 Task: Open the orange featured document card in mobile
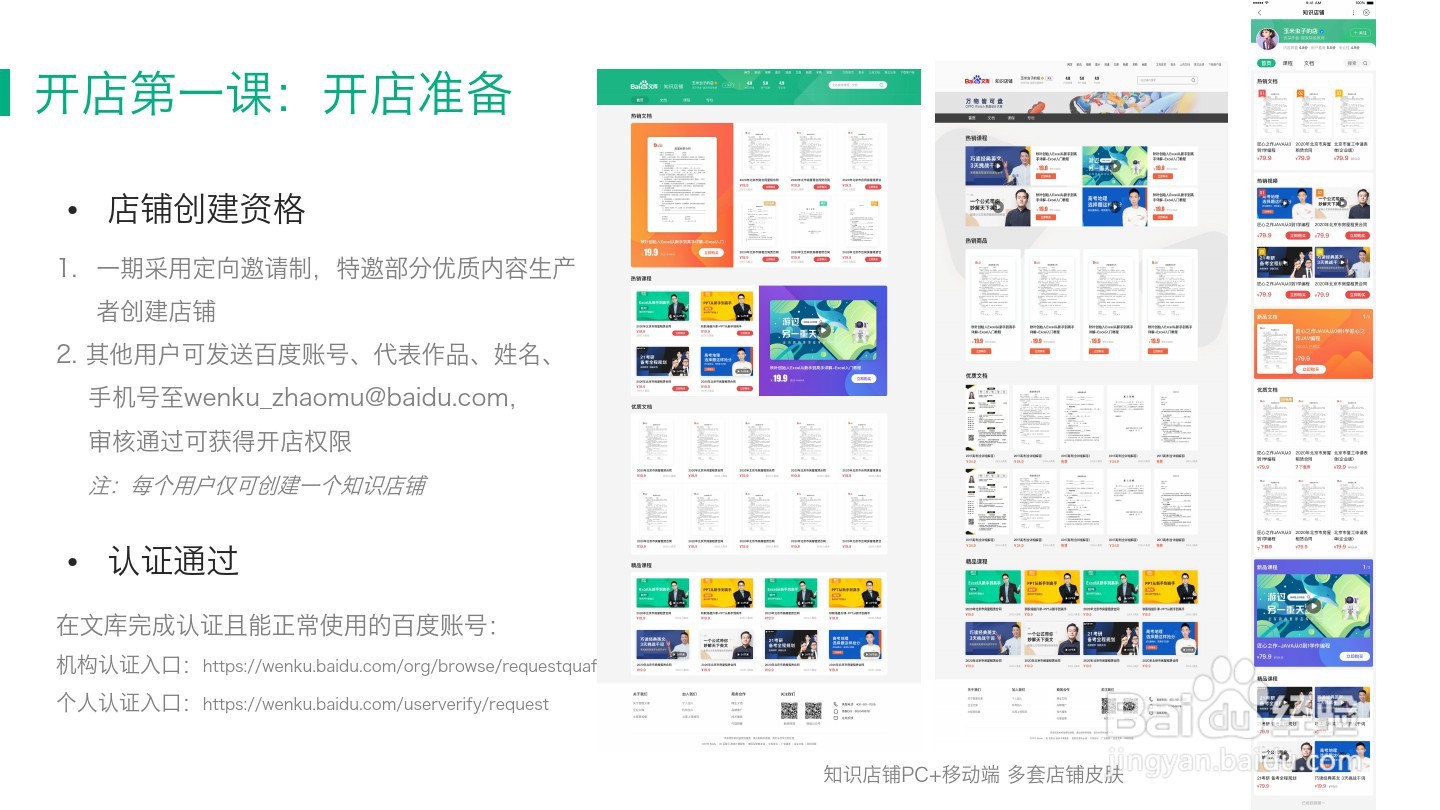tap(1313, 342)
